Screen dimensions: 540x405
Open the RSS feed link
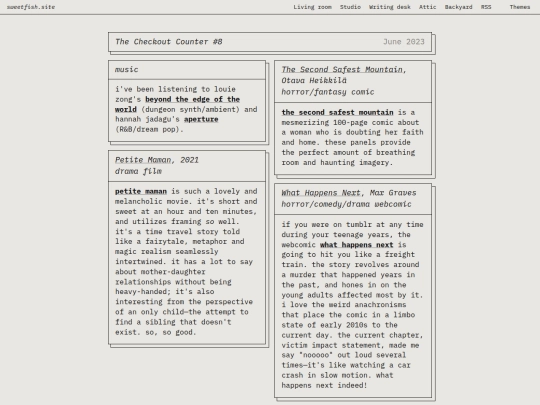pyautogui.click(x=486, y=7)
